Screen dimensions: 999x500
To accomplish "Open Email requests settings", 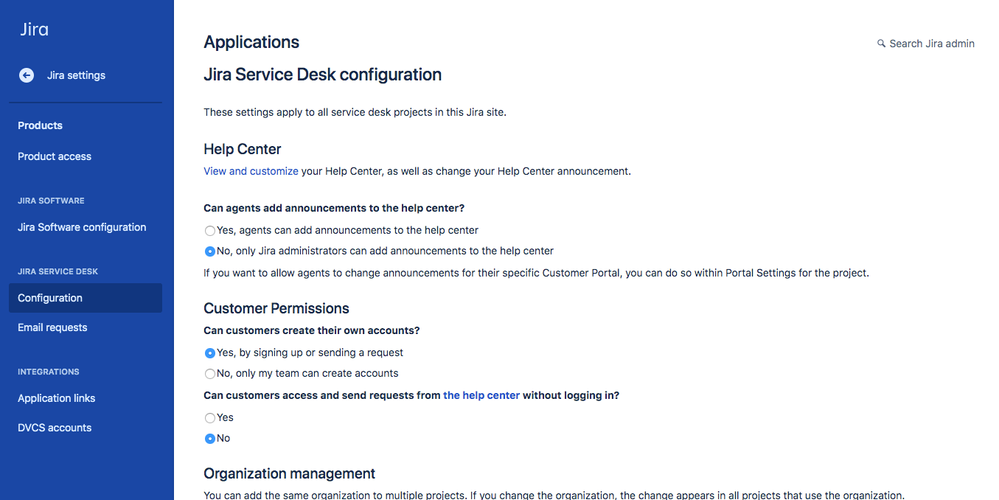I will pyautogui.click(x=52, y=327).
